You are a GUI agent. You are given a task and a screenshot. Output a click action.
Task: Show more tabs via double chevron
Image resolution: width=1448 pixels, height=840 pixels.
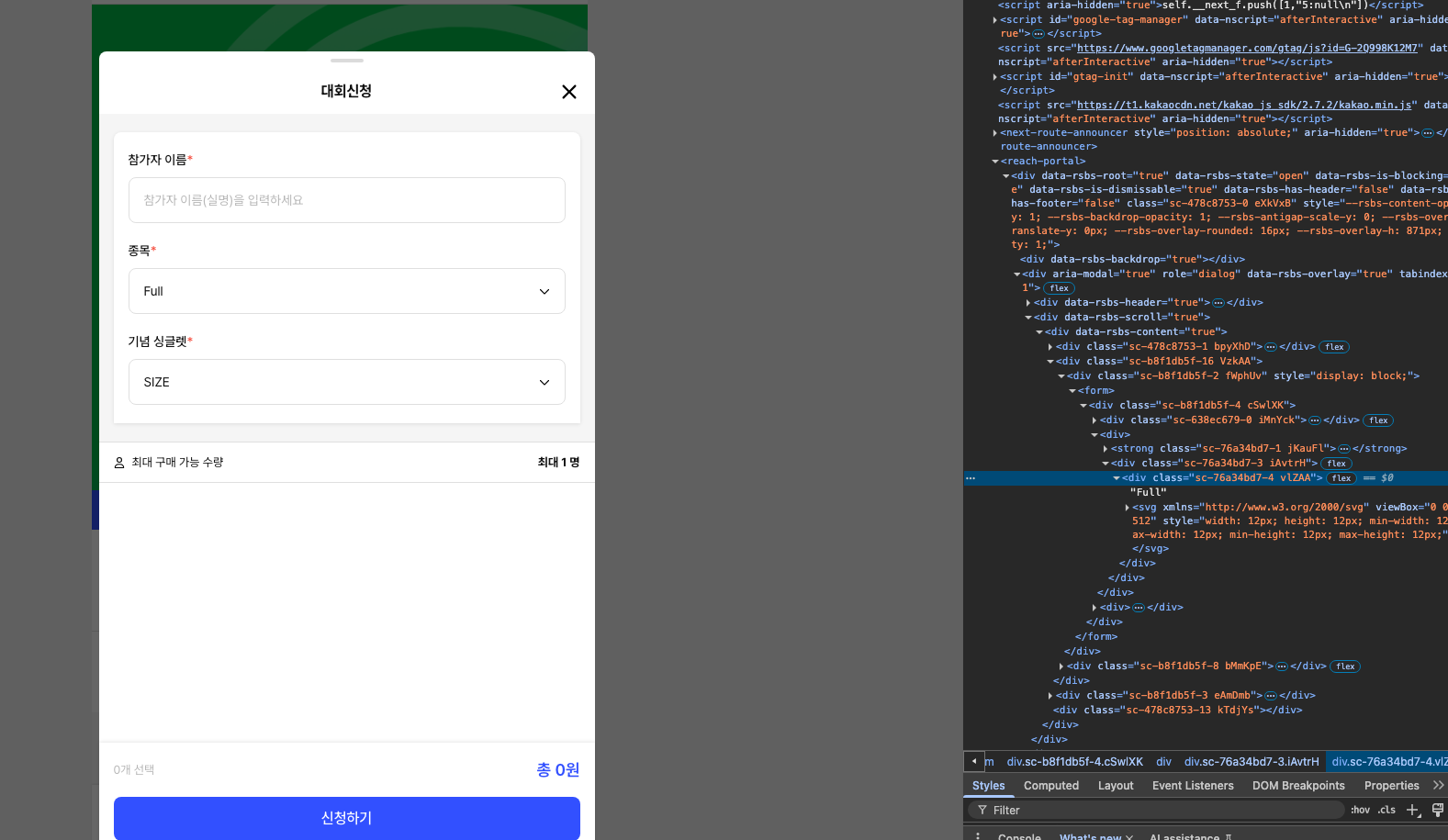tap(1438, 786)
